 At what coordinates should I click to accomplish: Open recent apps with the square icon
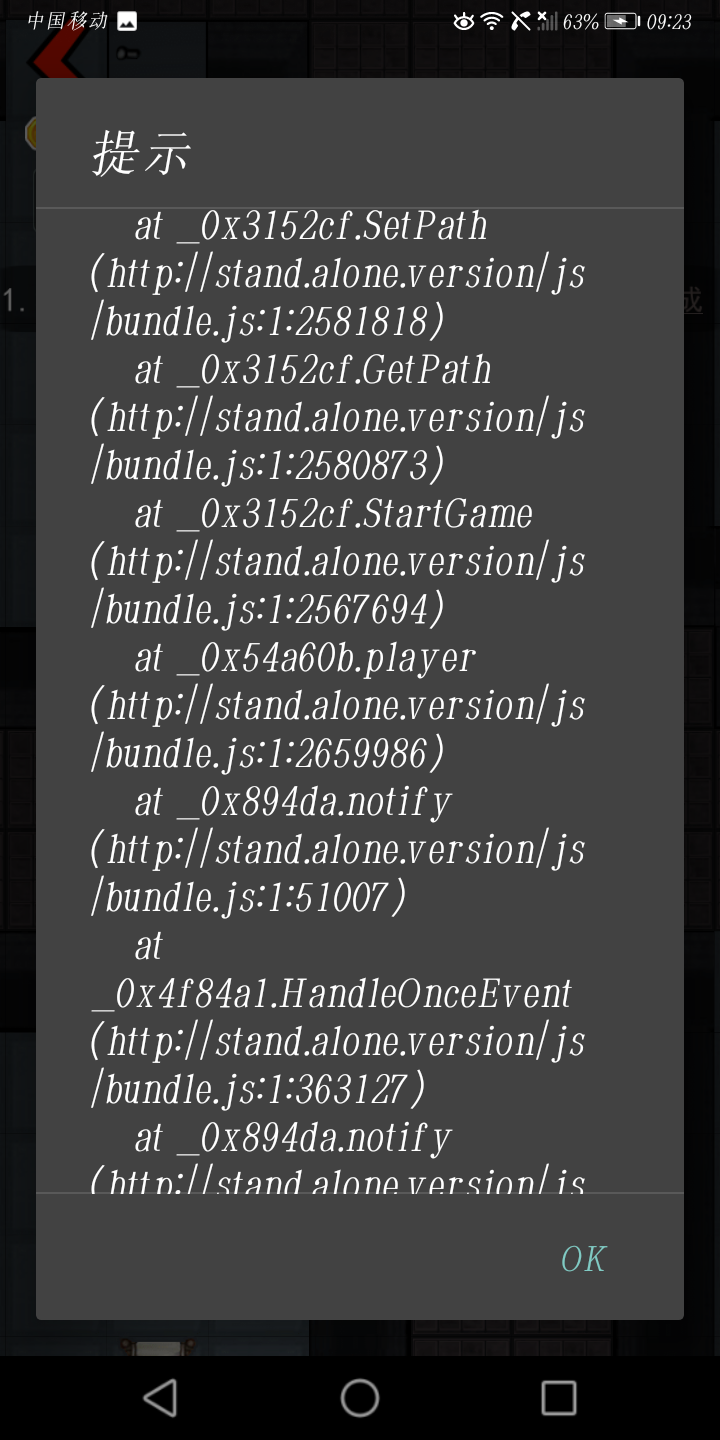[558, 1398]
